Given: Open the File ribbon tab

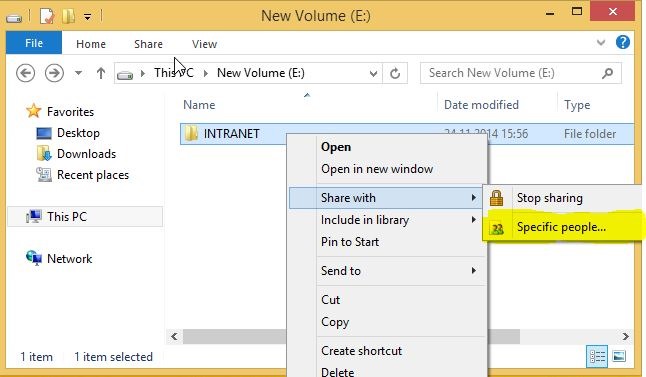Looking at the screenshot, I should coord(34,43).
